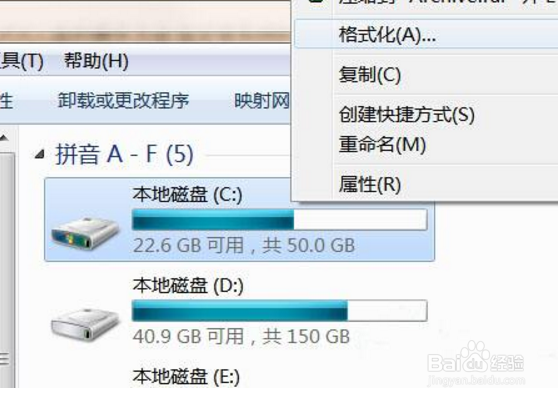Open the 帮助(H) menu
This screenshot has height=400, width=558.
point(96,61)
